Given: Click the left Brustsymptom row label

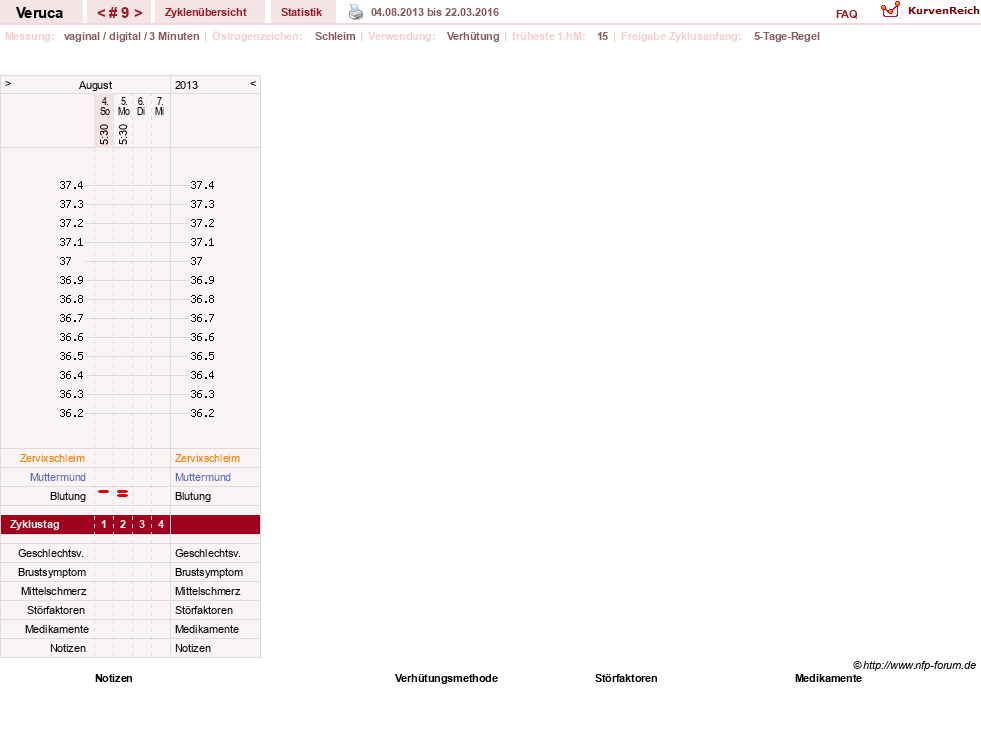Looking at the screenshot, I should coord(52,572).
